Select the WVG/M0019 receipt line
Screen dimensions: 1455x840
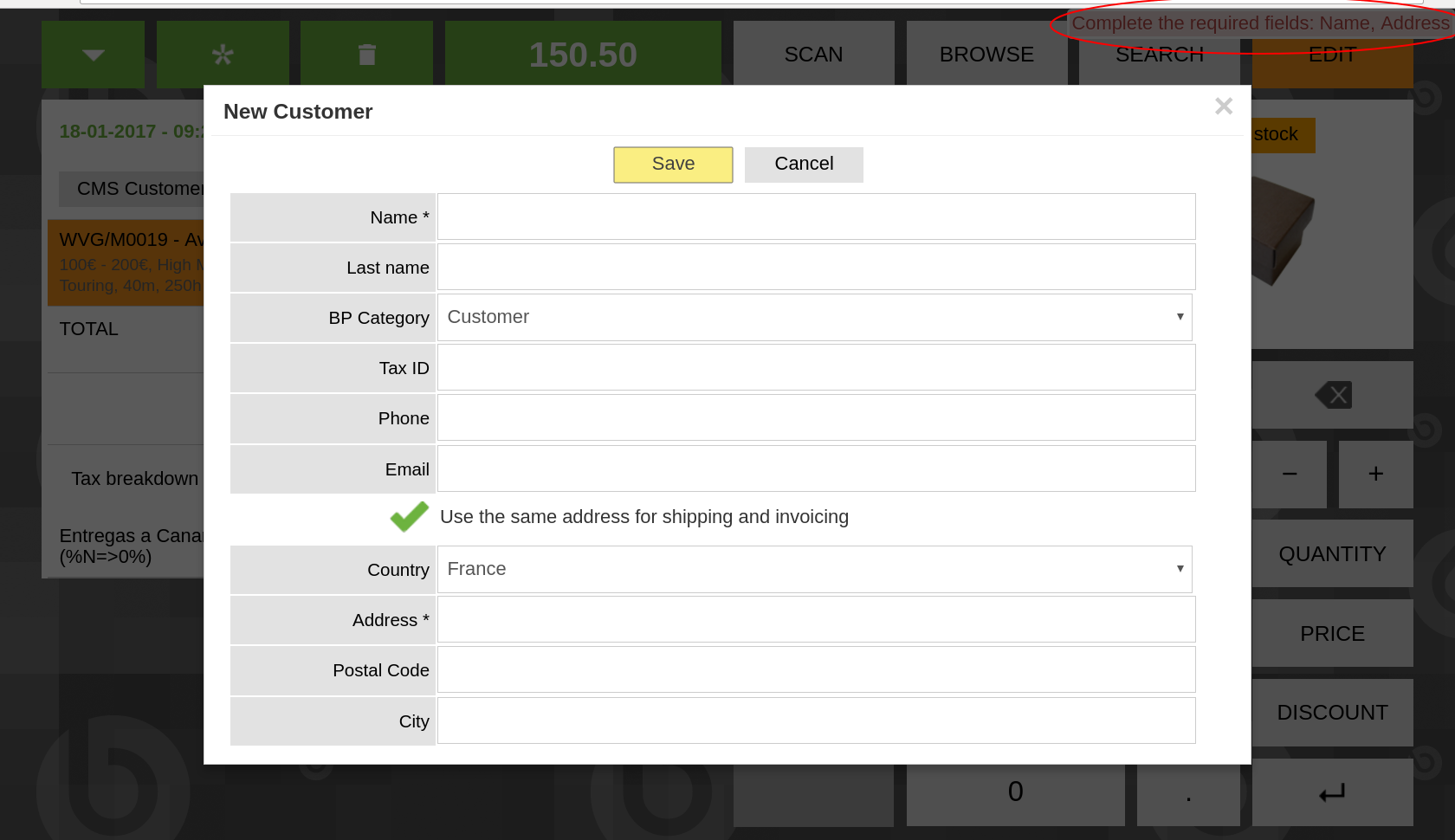126,262
